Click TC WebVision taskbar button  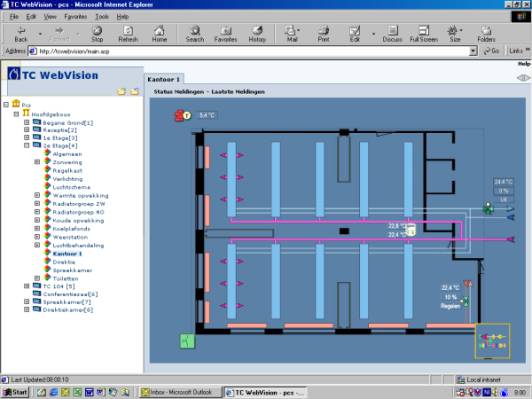coord(266,392)
